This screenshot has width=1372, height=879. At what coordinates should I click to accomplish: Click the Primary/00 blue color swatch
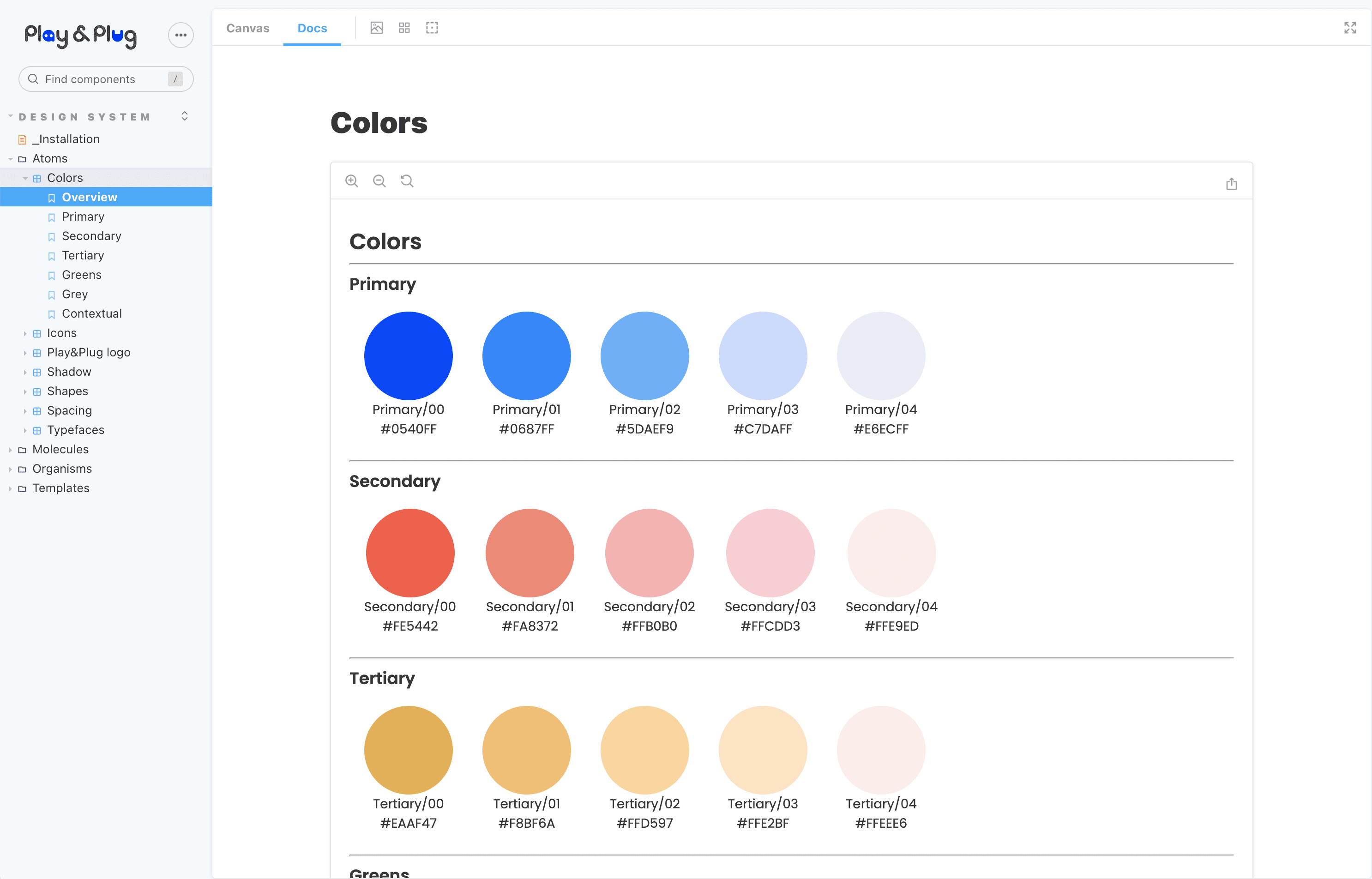pyautogui.click(x=408, y=355)
